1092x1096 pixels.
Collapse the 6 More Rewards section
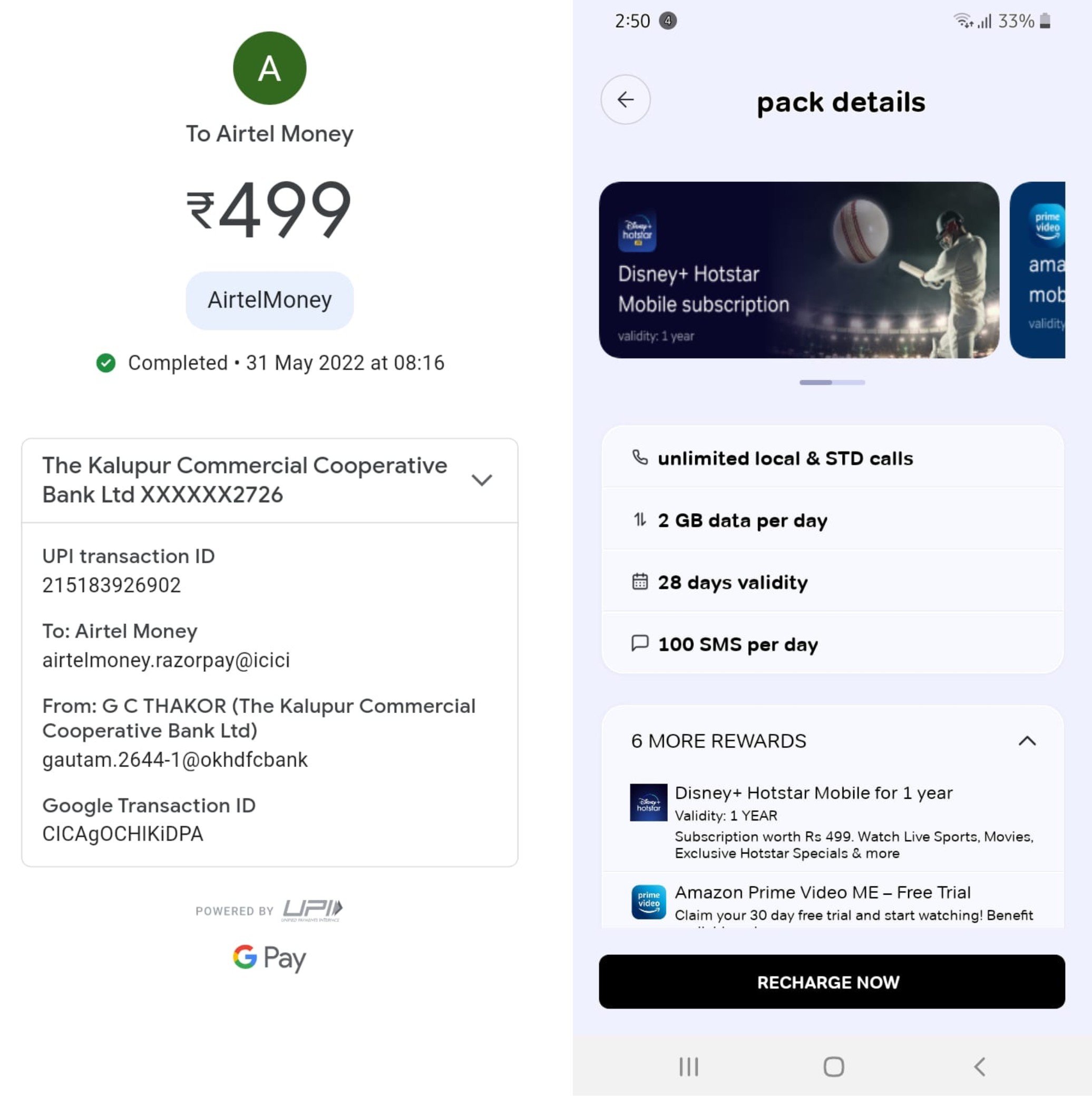[x=1027, y=741]
